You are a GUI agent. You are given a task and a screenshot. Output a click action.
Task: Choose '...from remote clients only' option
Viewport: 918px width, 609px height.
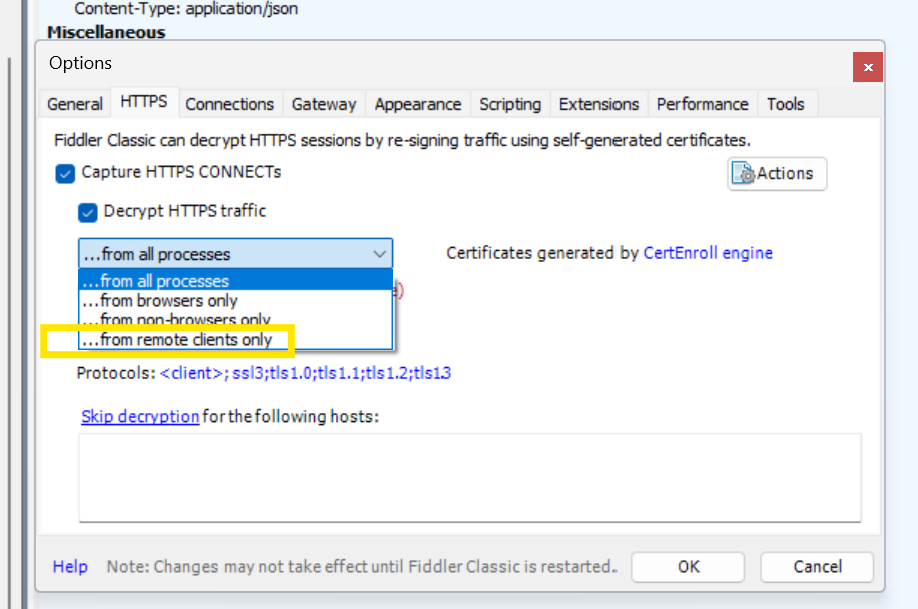click(235, 340)
